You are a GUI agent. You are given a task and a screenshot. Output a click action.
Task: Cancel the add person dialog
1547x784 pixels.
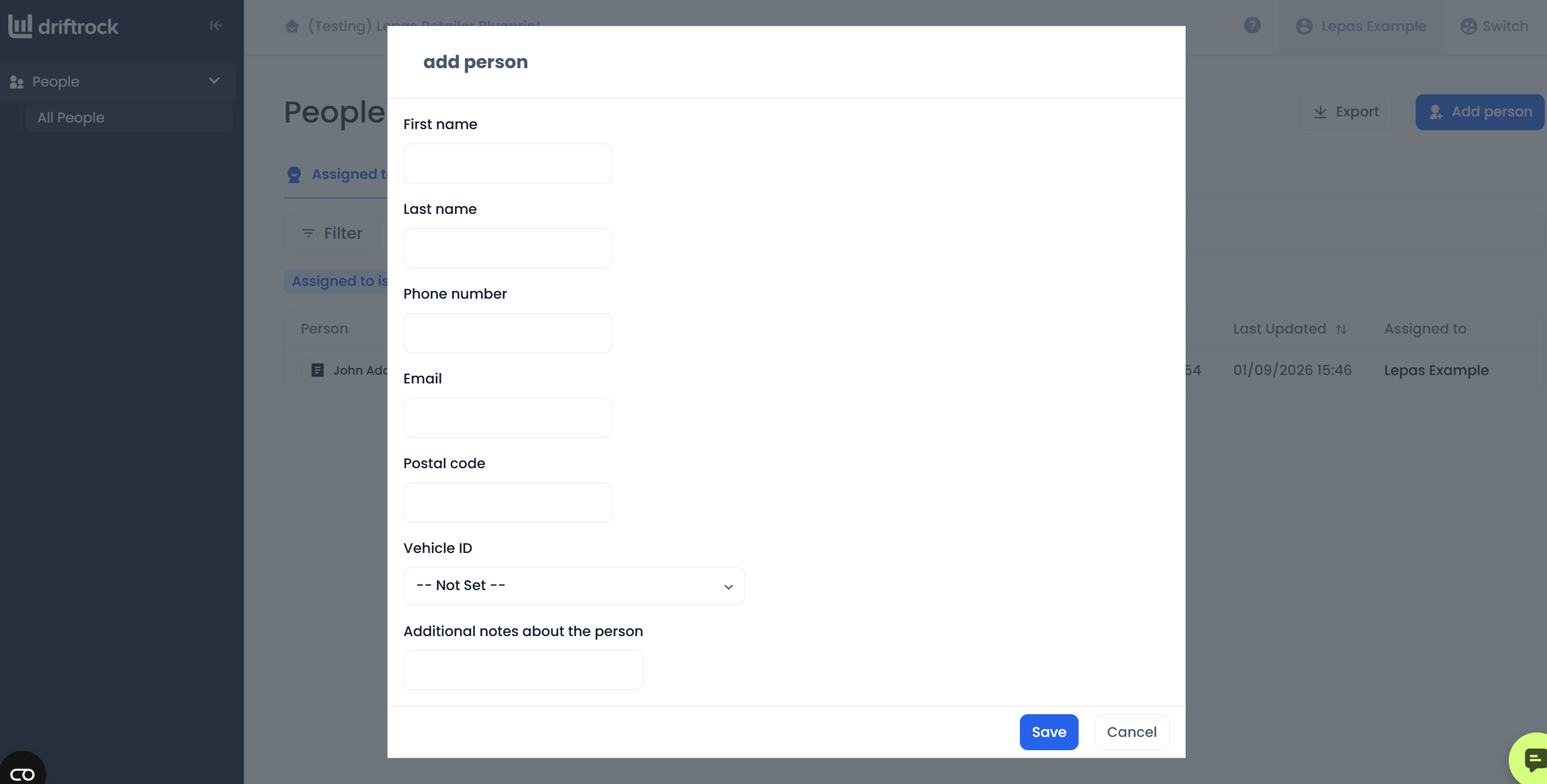1131,732
